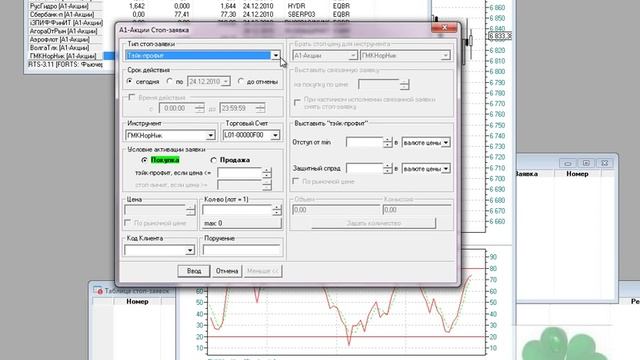The height and width of the screenshot is (360, 640).
Task: Enable the Время действия checkbox
Action: pyautogui.click(x=132, y=98)
